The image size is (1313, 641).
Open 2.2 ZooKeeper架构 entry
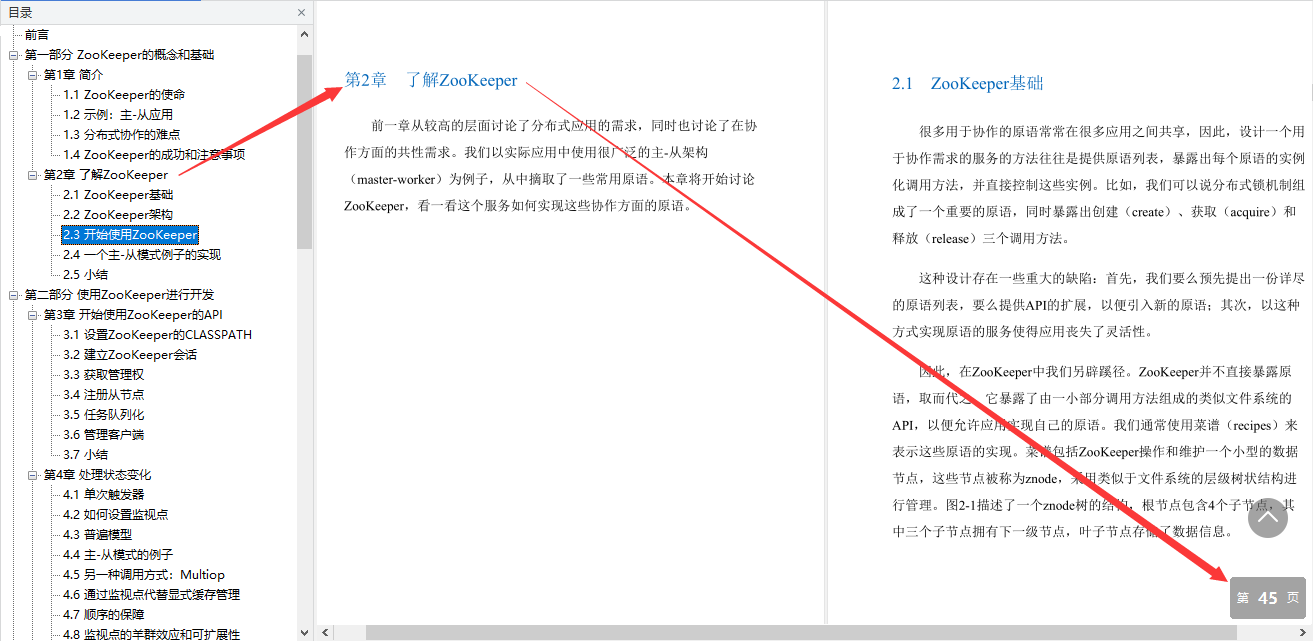click(x=118, y=215)
